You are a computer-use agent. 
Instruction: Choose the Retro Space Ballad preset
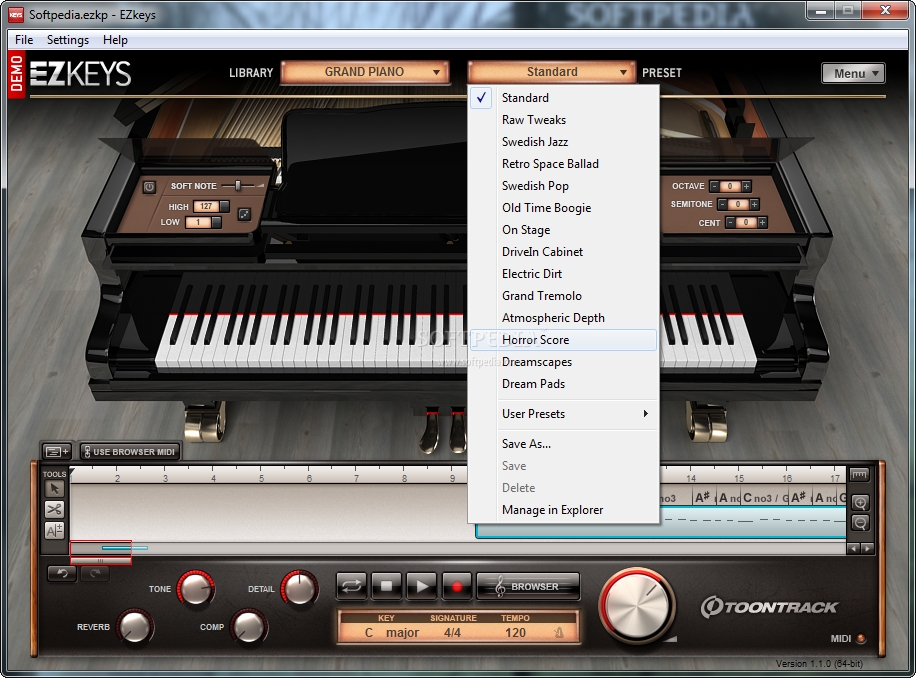[x=563, y=164]
